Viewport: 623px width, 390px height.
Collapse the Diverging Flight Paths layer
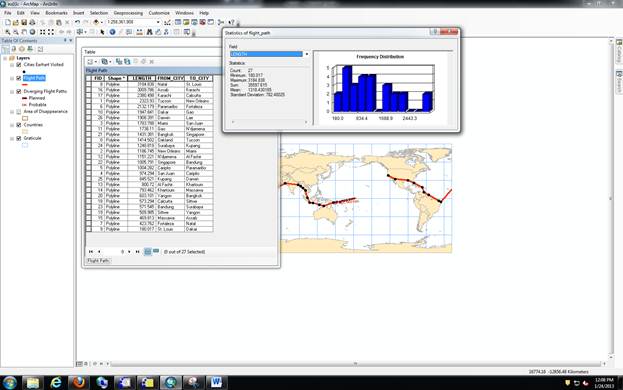[x=12, y=91]
